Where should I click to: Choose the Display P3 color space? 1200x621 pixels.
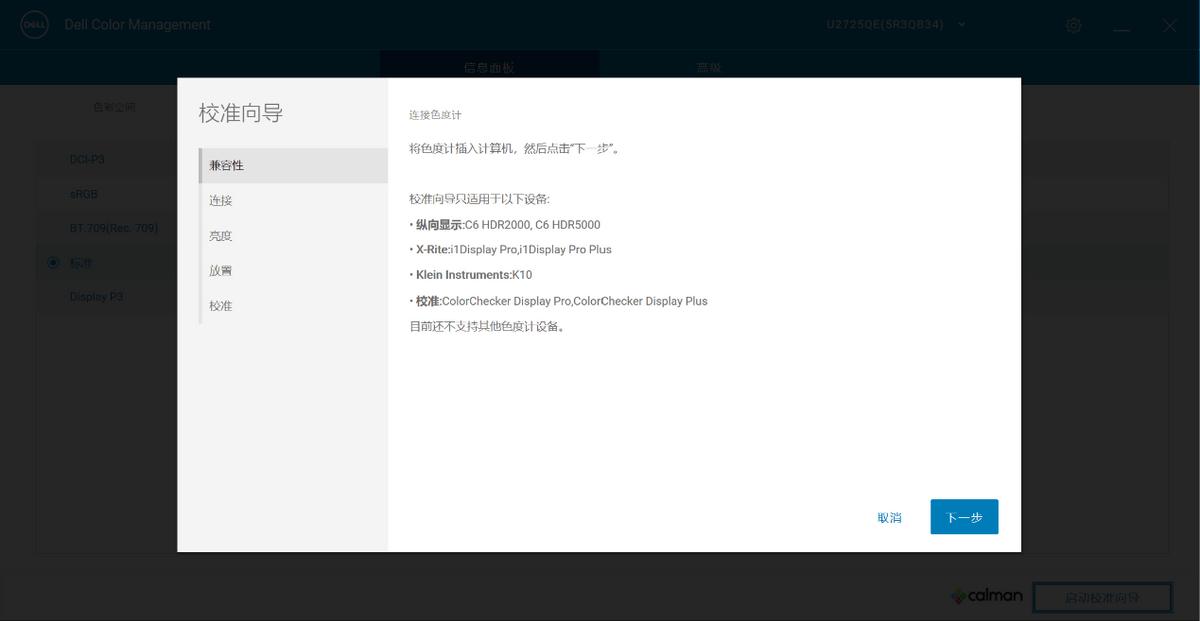click(96, 297)
